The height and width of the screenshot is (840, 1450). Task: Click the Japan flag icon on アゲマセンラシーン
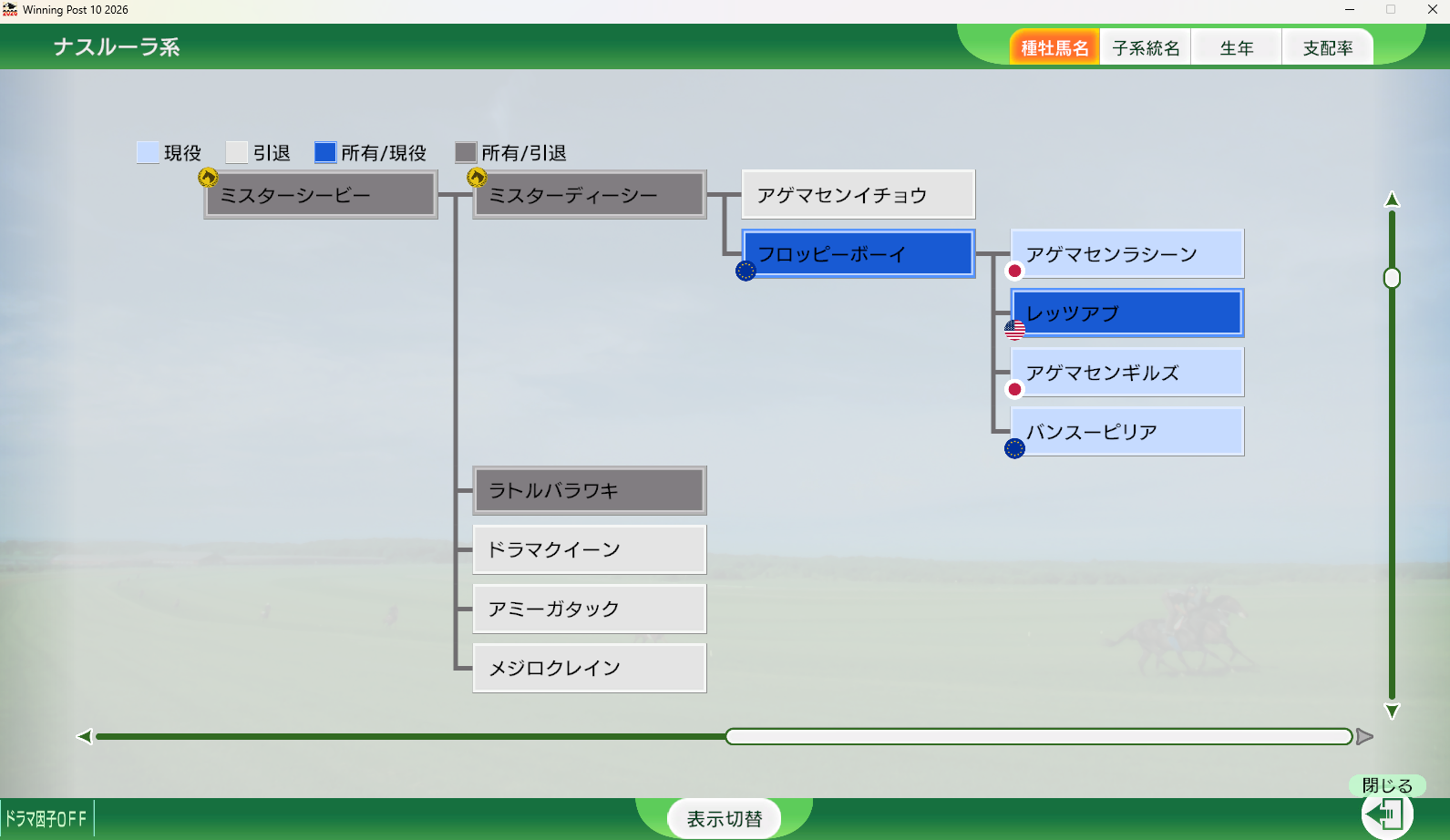point(1014,271)
